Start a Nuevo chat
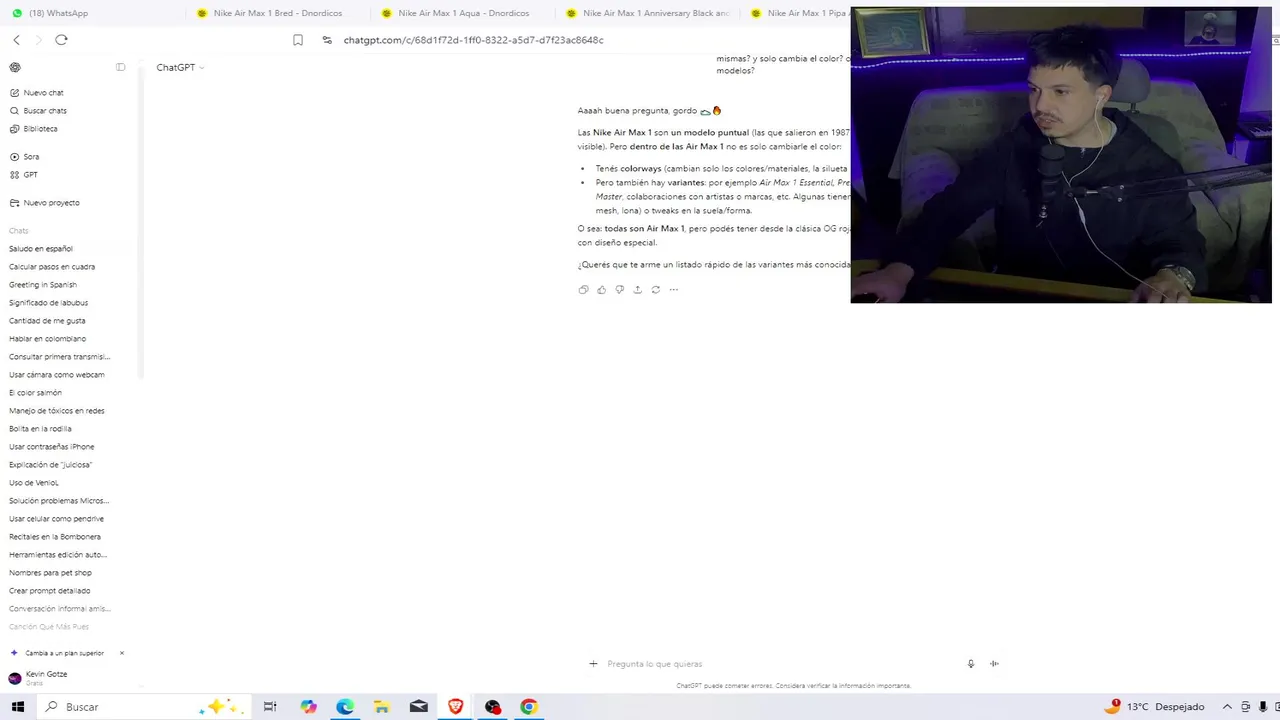This screenshot has width=1280, height=720. tap(37, 93)
